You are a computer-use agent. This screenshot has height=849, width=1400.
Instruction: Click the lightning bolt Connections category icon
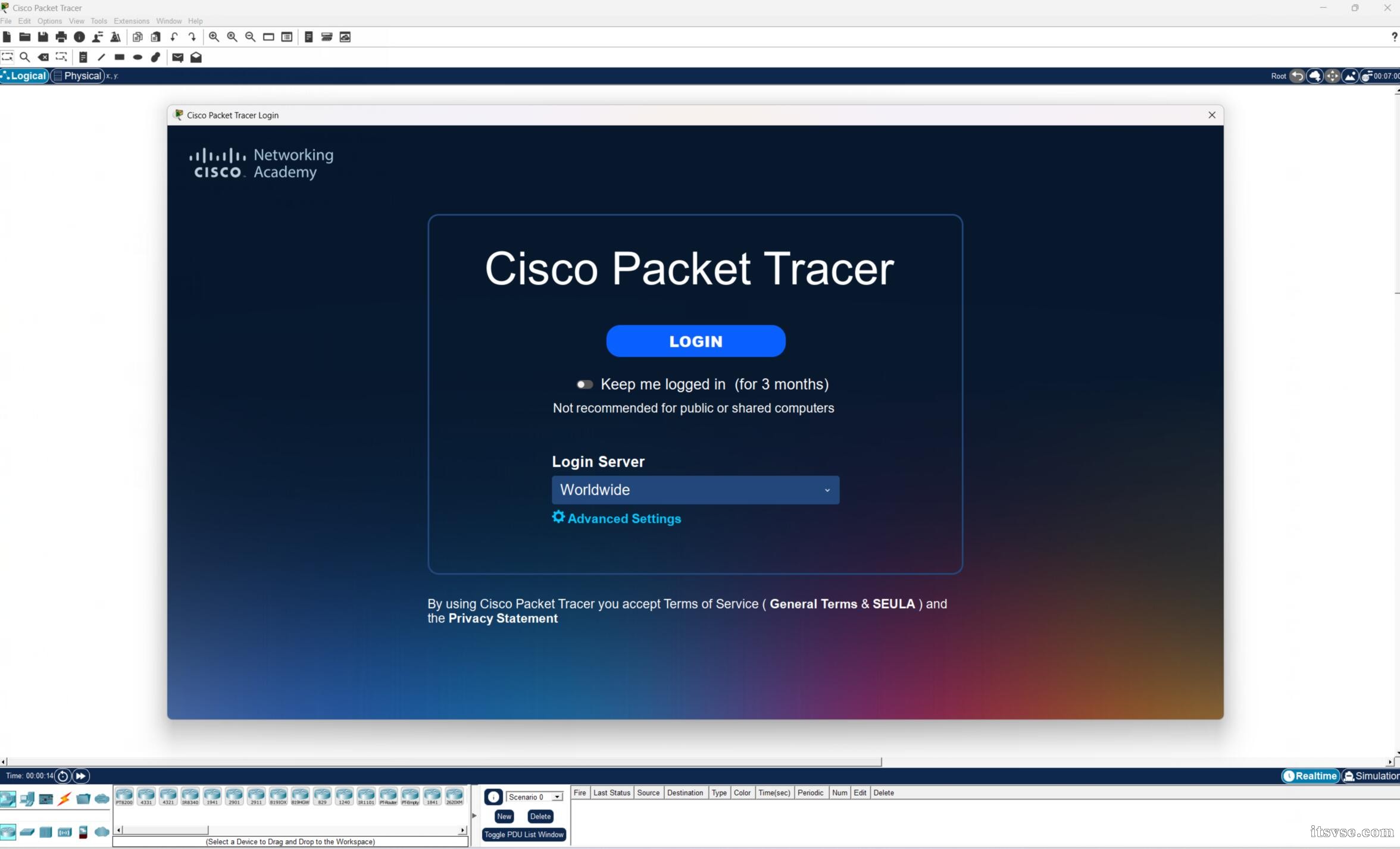64,798
